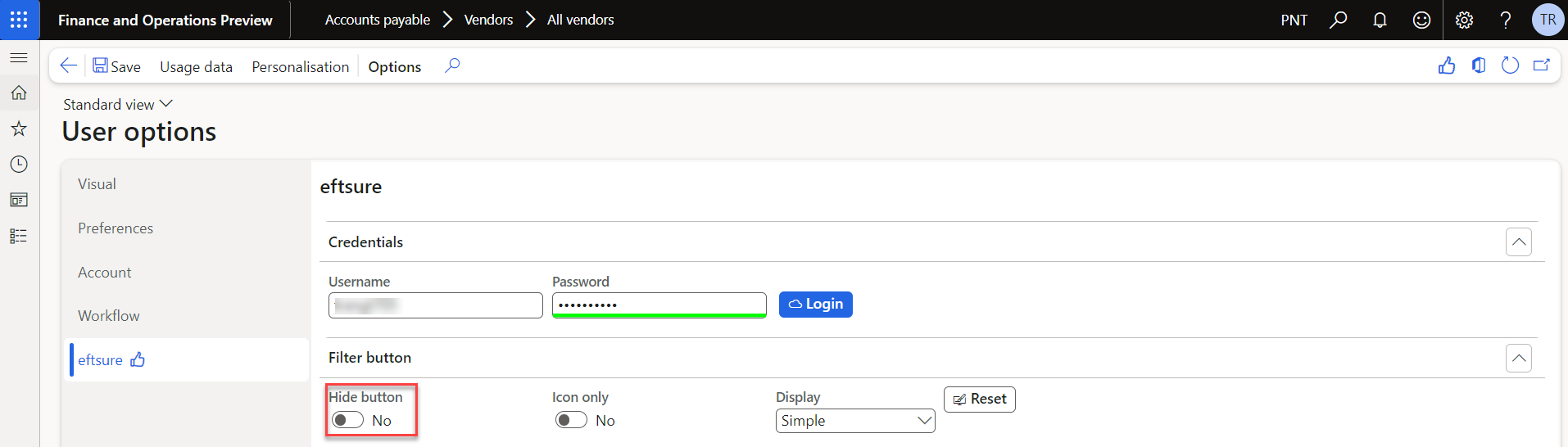
Task: Click into the Username field
Action: pyautogui.click(x=436, y=305)
